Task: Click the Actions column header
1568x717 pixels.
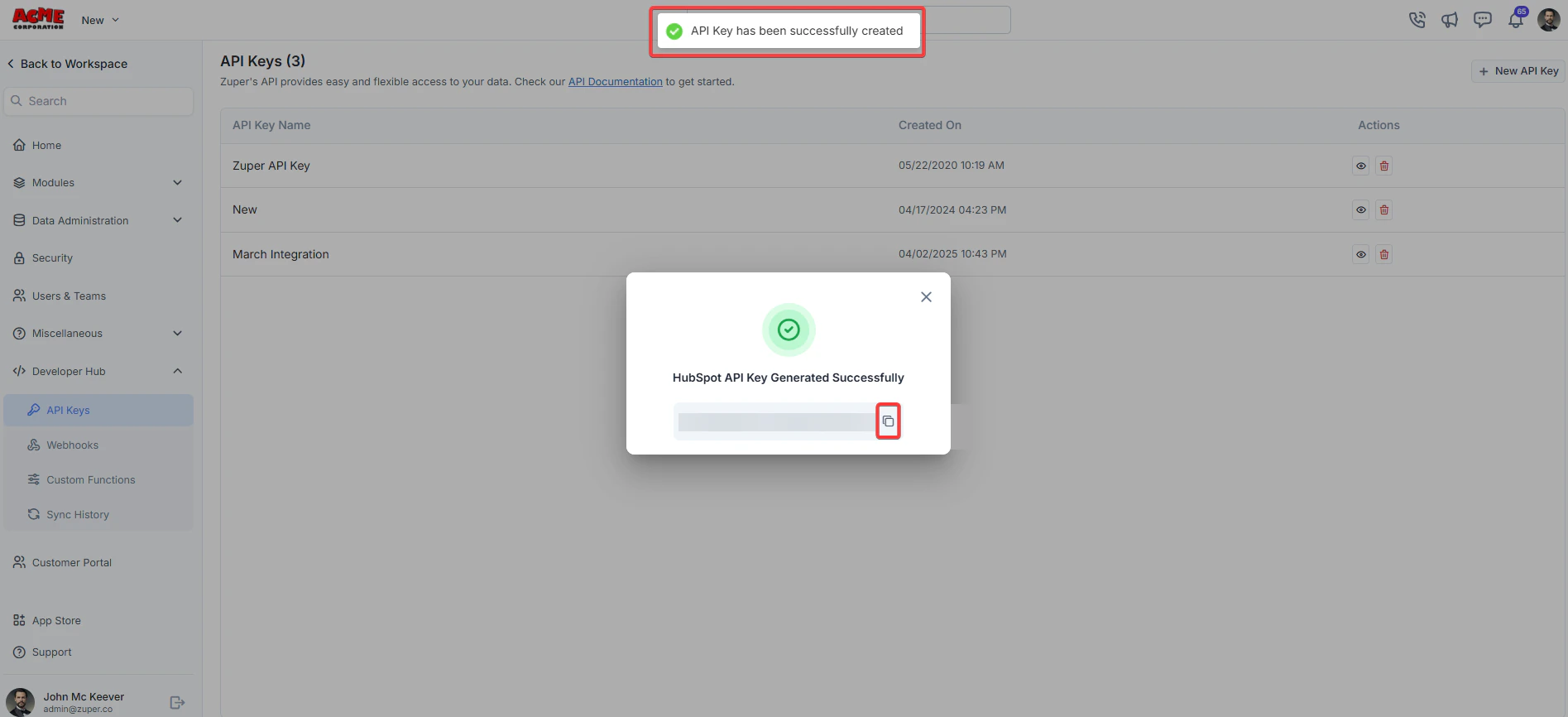Action: [1379, 126]
